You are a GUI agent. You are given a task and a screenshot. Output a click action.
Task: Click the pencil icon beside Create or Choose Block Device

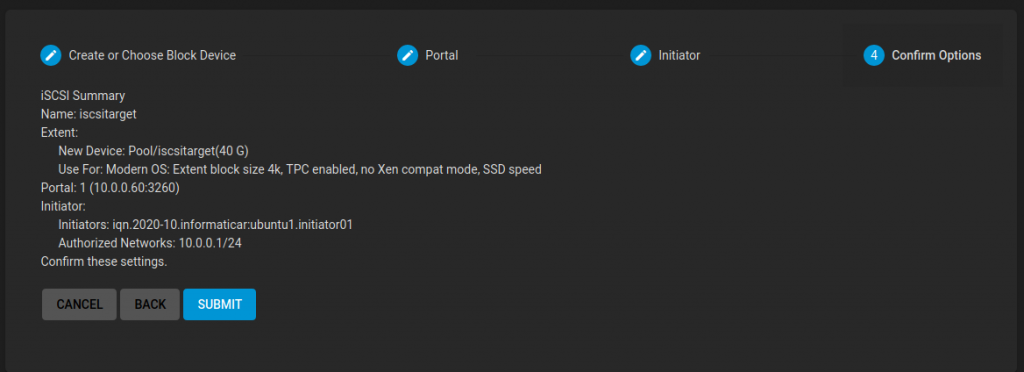click(51, 55)
